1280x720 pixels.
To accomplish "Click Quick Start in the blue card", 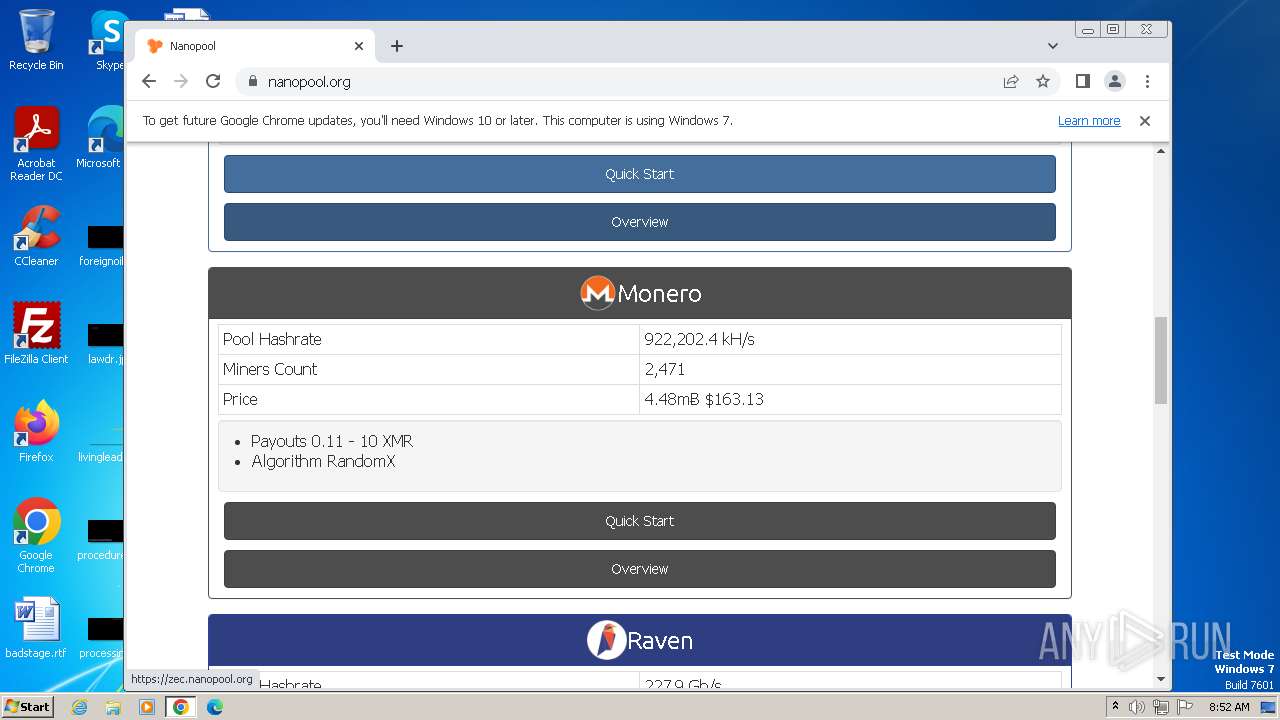I will click(640, 174).
